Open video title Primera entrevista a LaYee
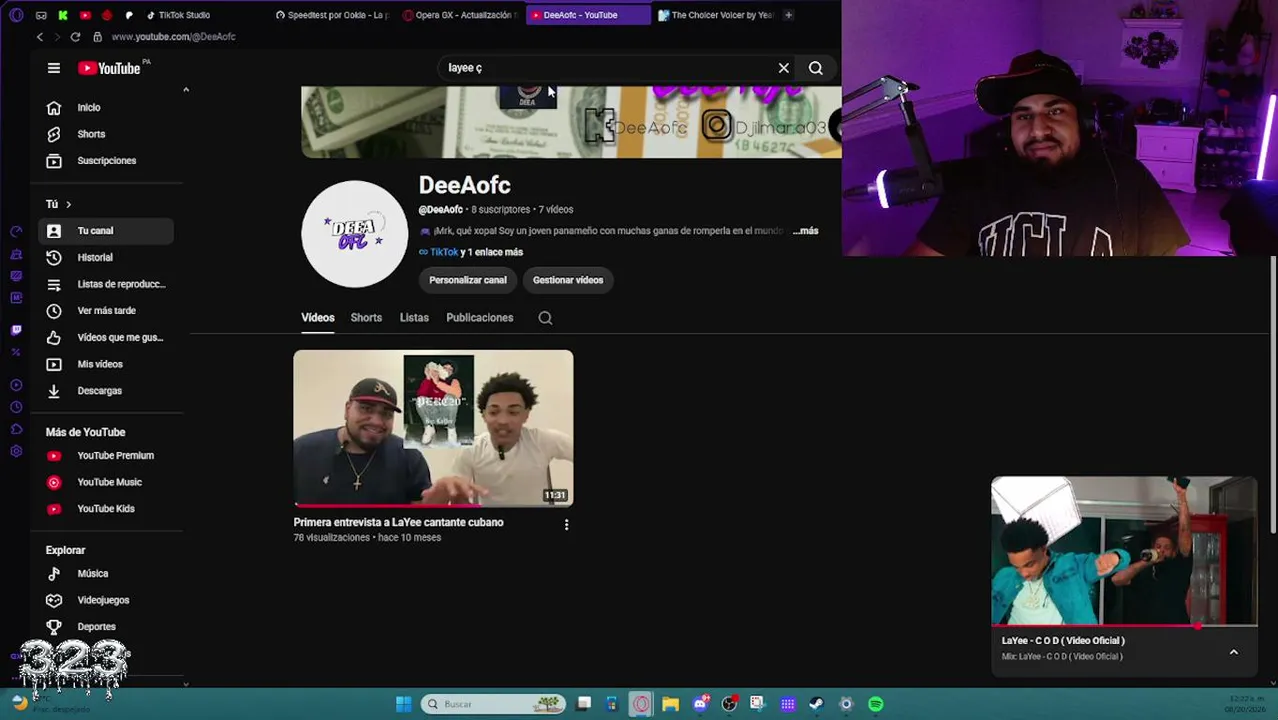The height and width of the screenshot is (720, 1278). (398, 522)
